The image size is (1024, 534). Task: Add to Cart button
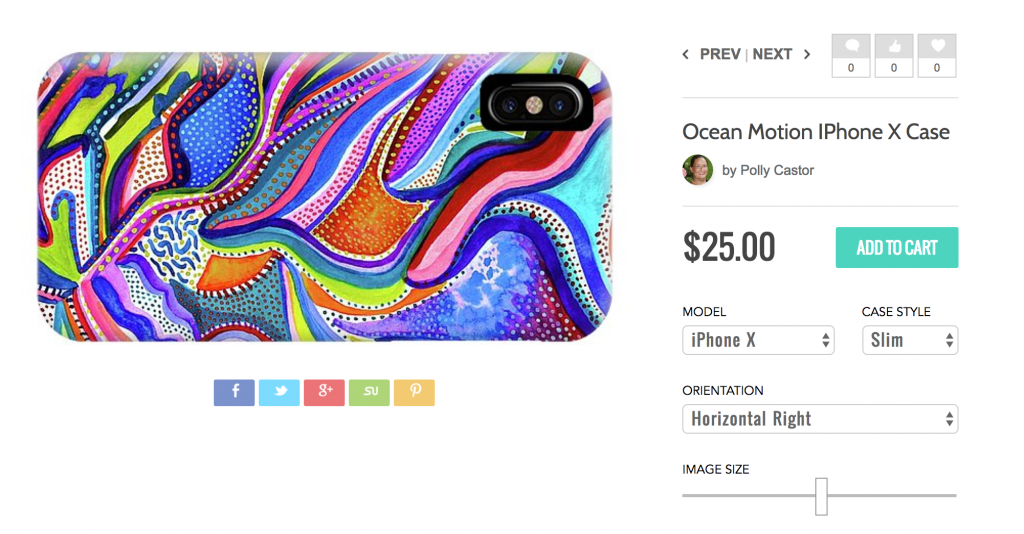point(897,247)
